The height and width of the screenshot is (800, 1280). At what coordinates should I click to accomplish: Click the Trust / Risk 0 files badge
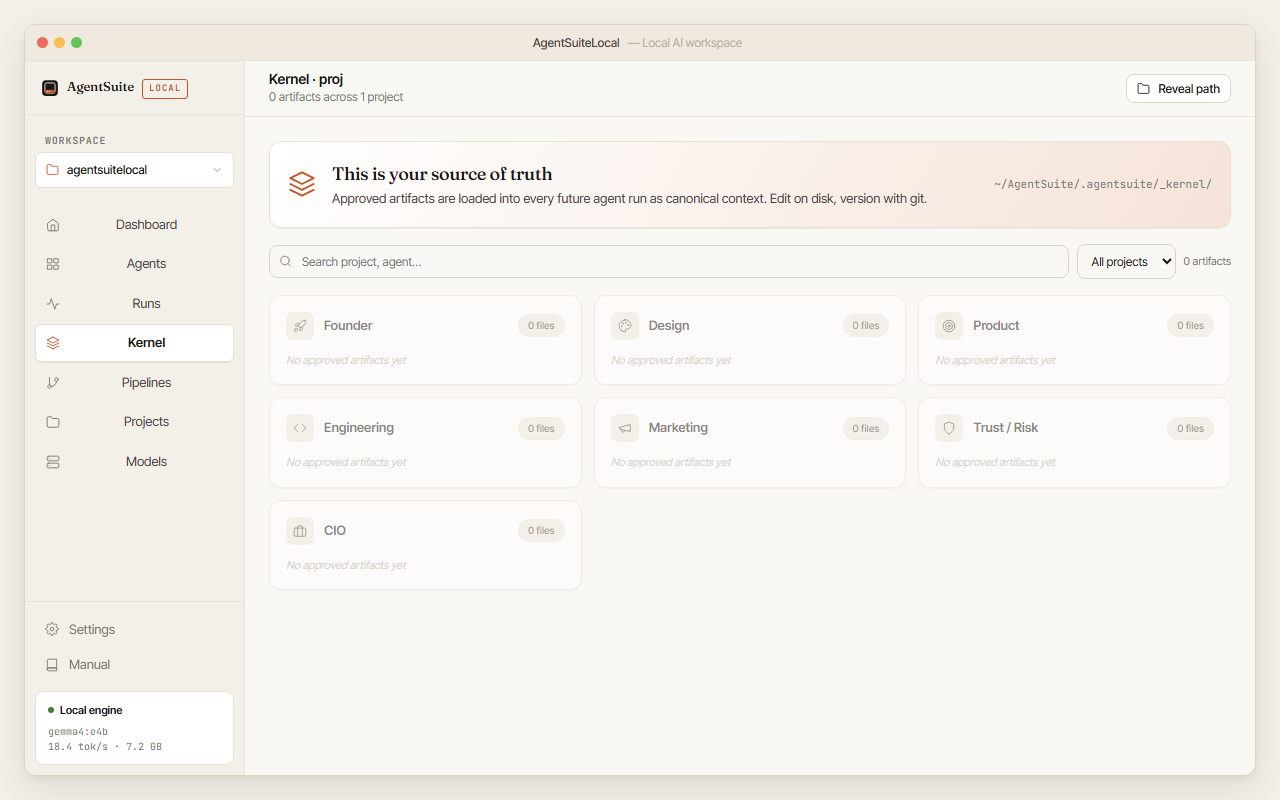(1190, 429)
